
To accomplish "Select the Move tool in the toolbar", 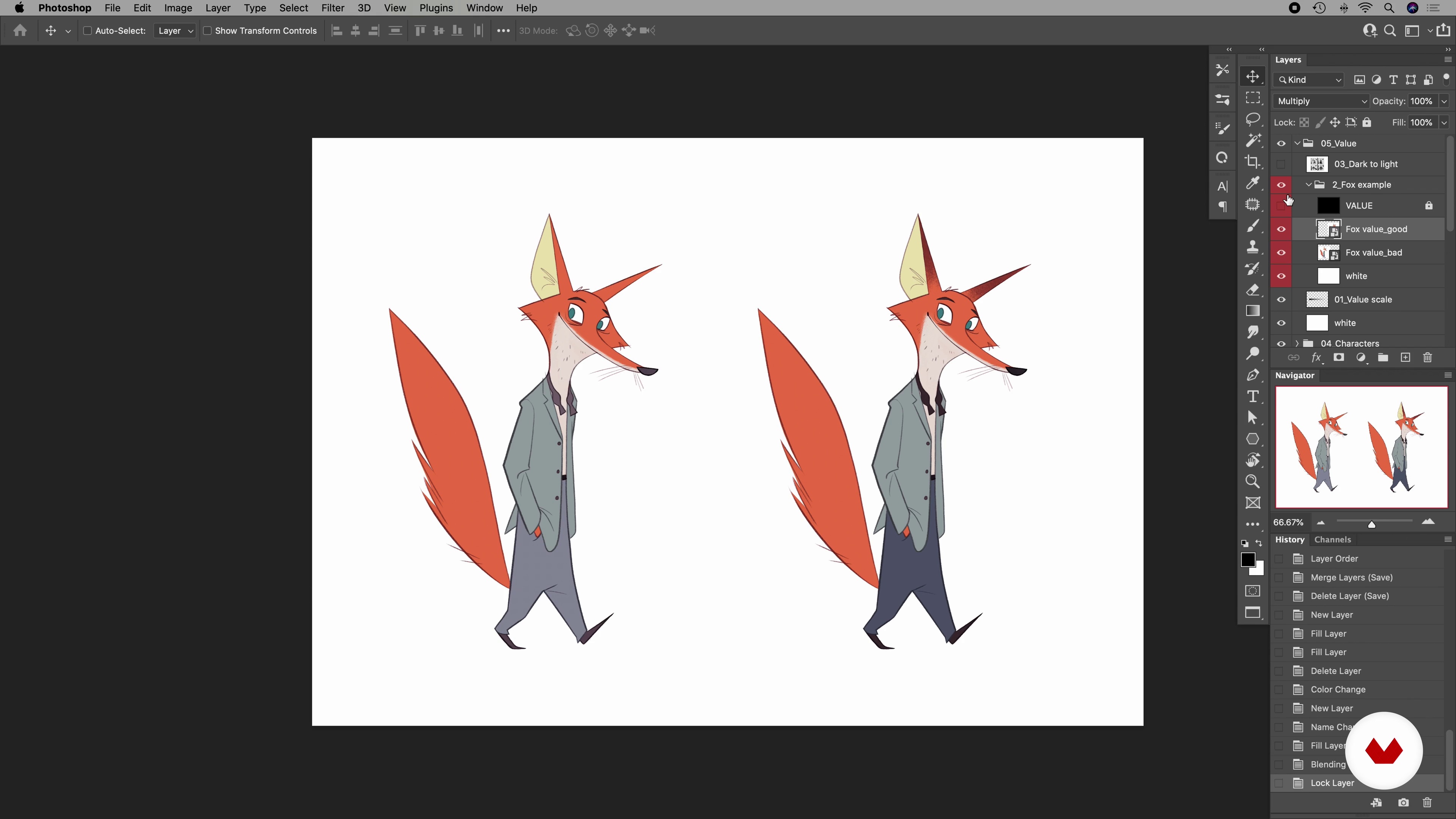I will click(1252, 77).
